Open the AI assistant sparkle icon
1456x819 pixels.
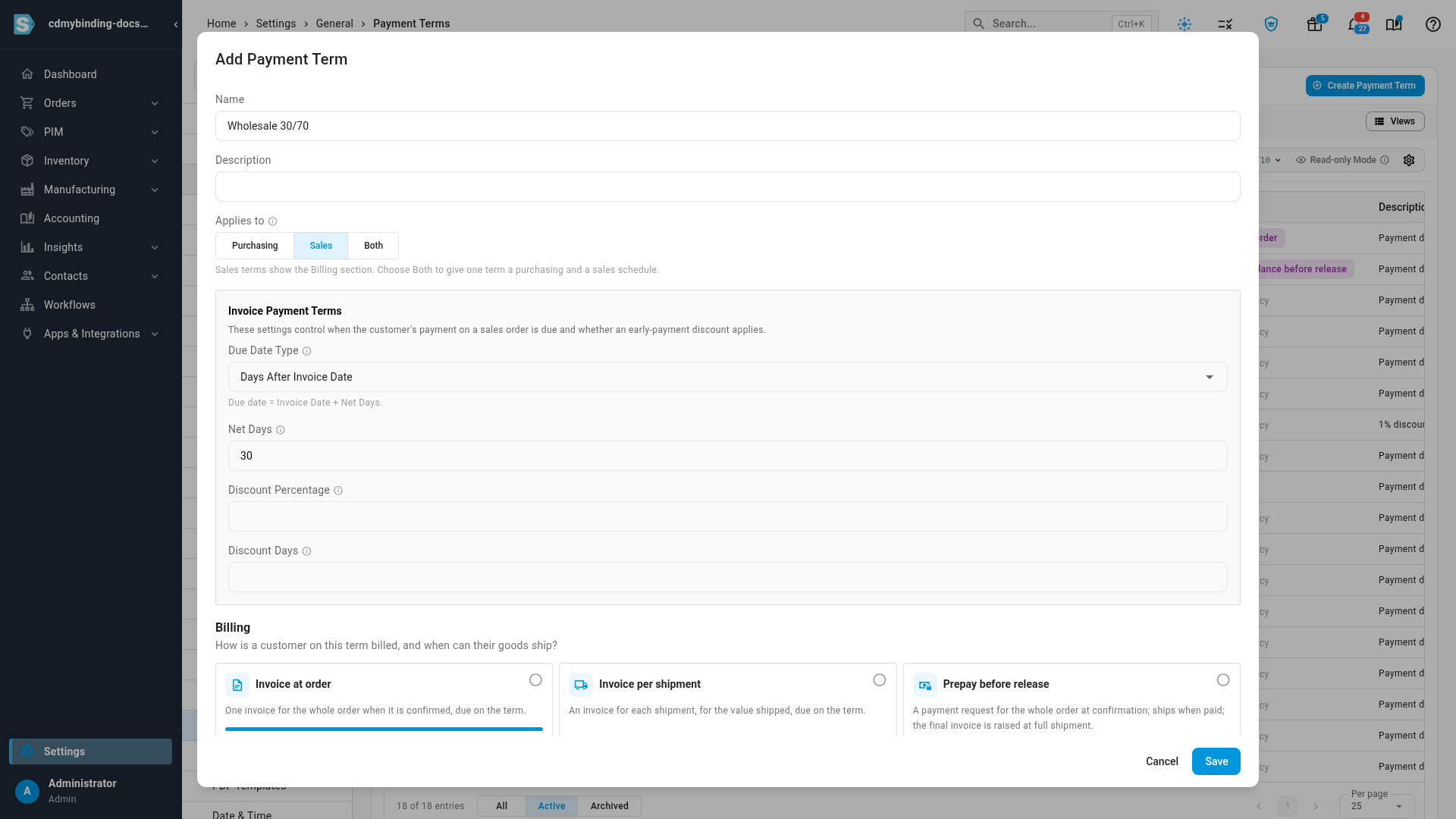click(1185, 24)
